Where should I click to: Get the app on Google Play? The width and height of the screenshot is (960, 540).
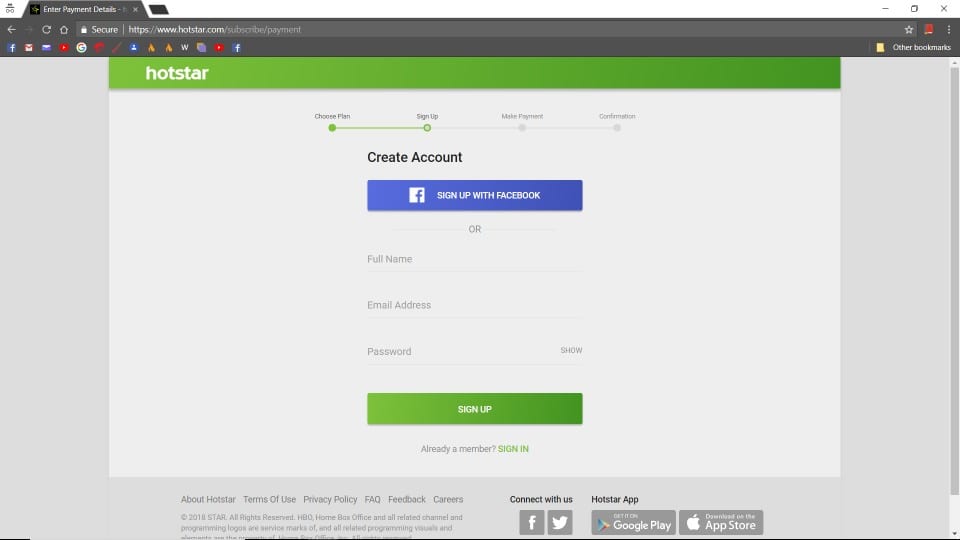pos(633,522)
